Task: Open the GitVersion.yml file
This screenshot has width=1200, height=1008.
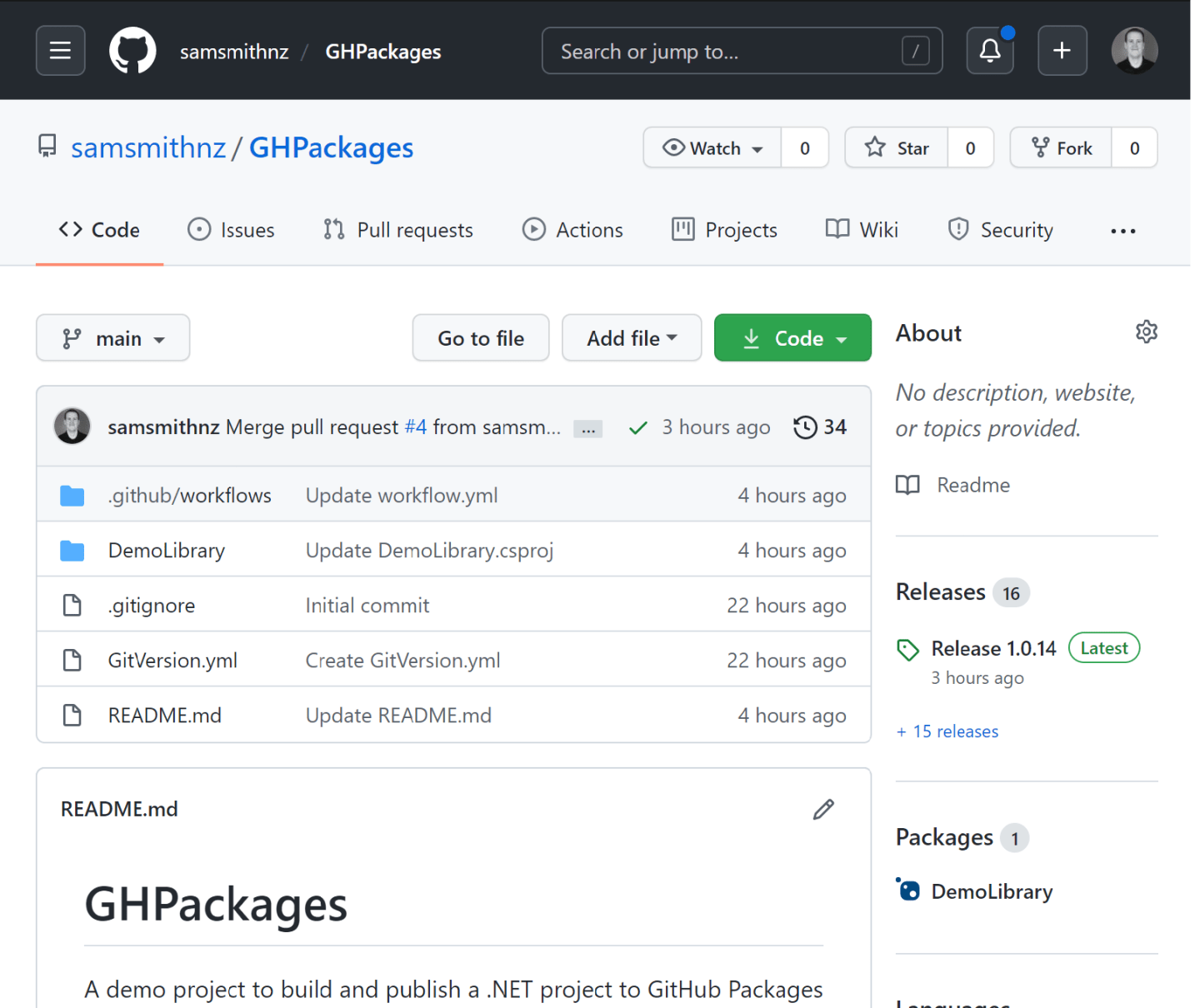Action: point(172,661)
